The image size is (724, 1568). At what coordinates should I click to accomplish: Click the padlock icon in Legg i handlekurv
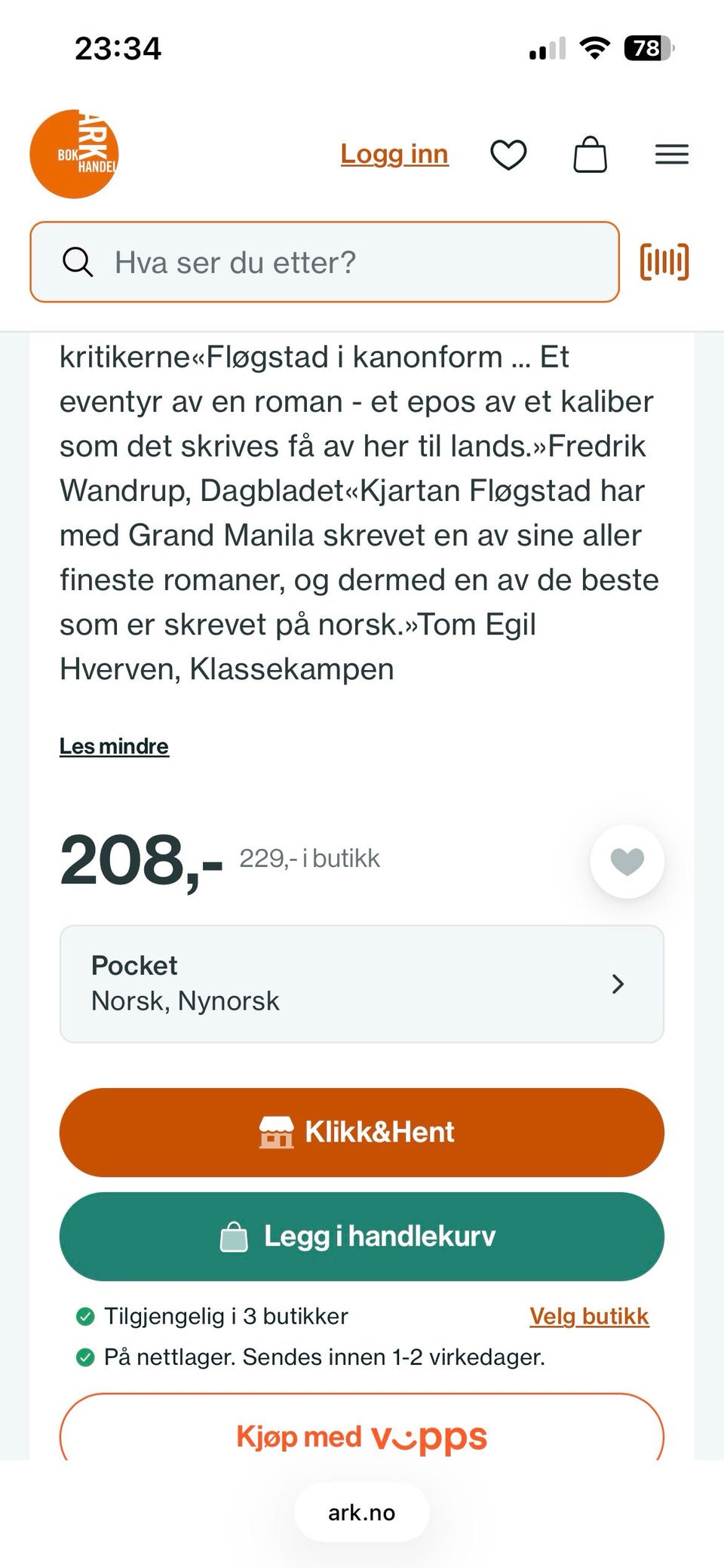point(234,1236)
